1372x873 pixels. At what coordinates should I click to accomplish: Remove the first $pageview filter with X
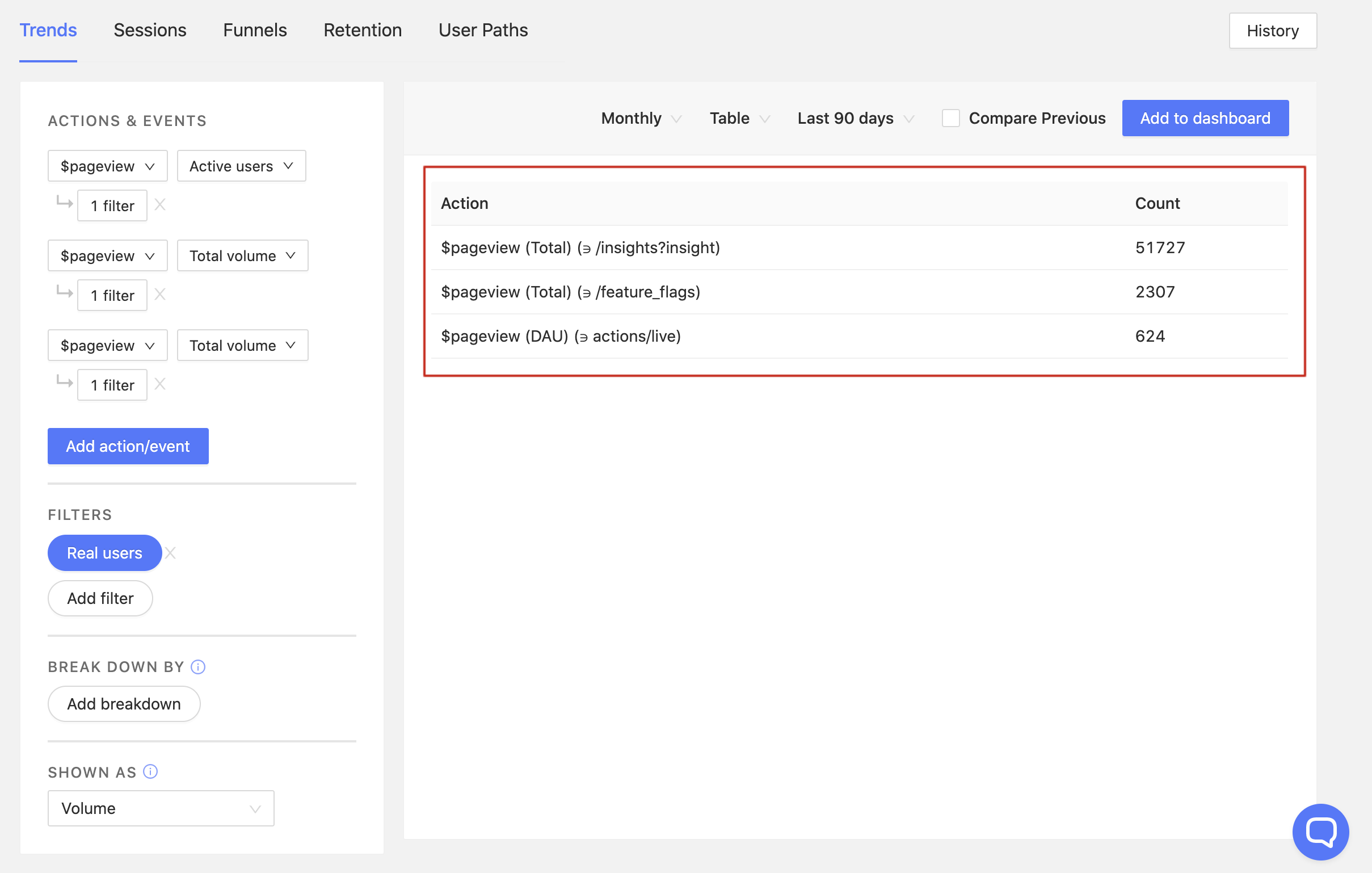(x=160, y=204)
